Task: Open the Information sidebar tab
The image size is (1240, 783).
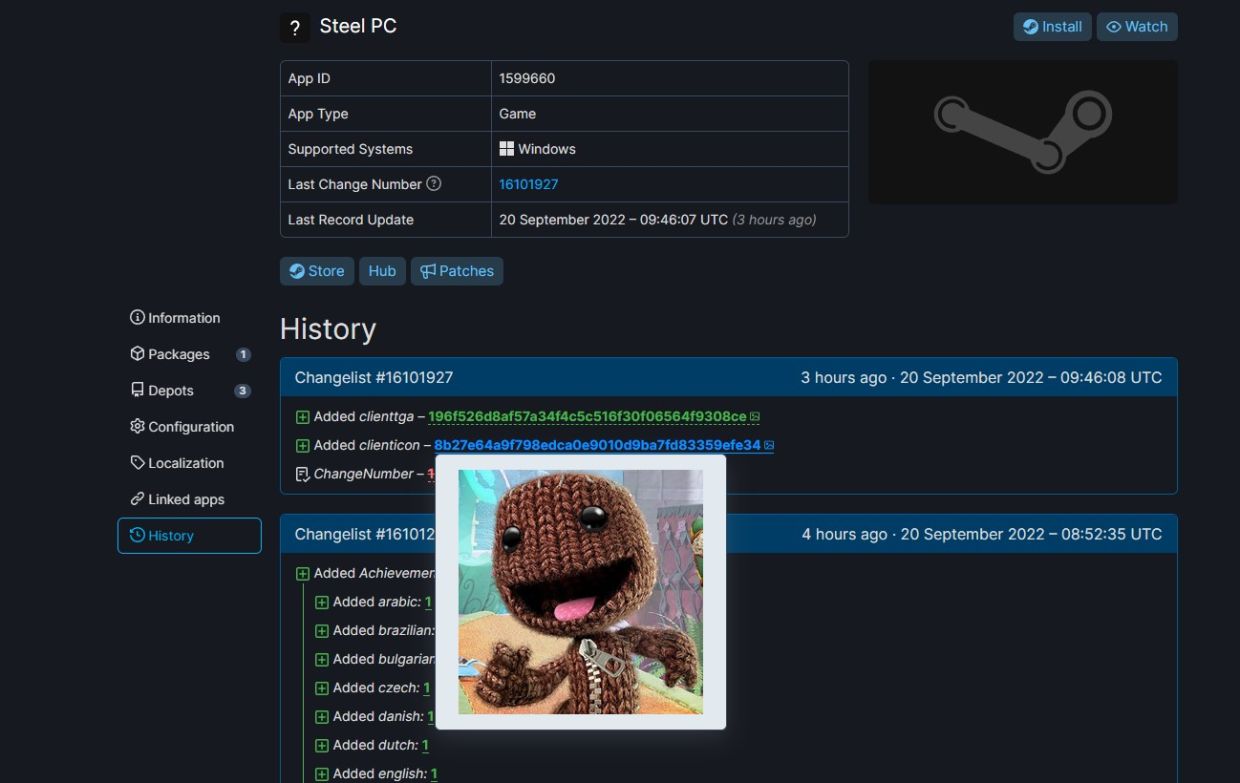Action: click(175, 318)
